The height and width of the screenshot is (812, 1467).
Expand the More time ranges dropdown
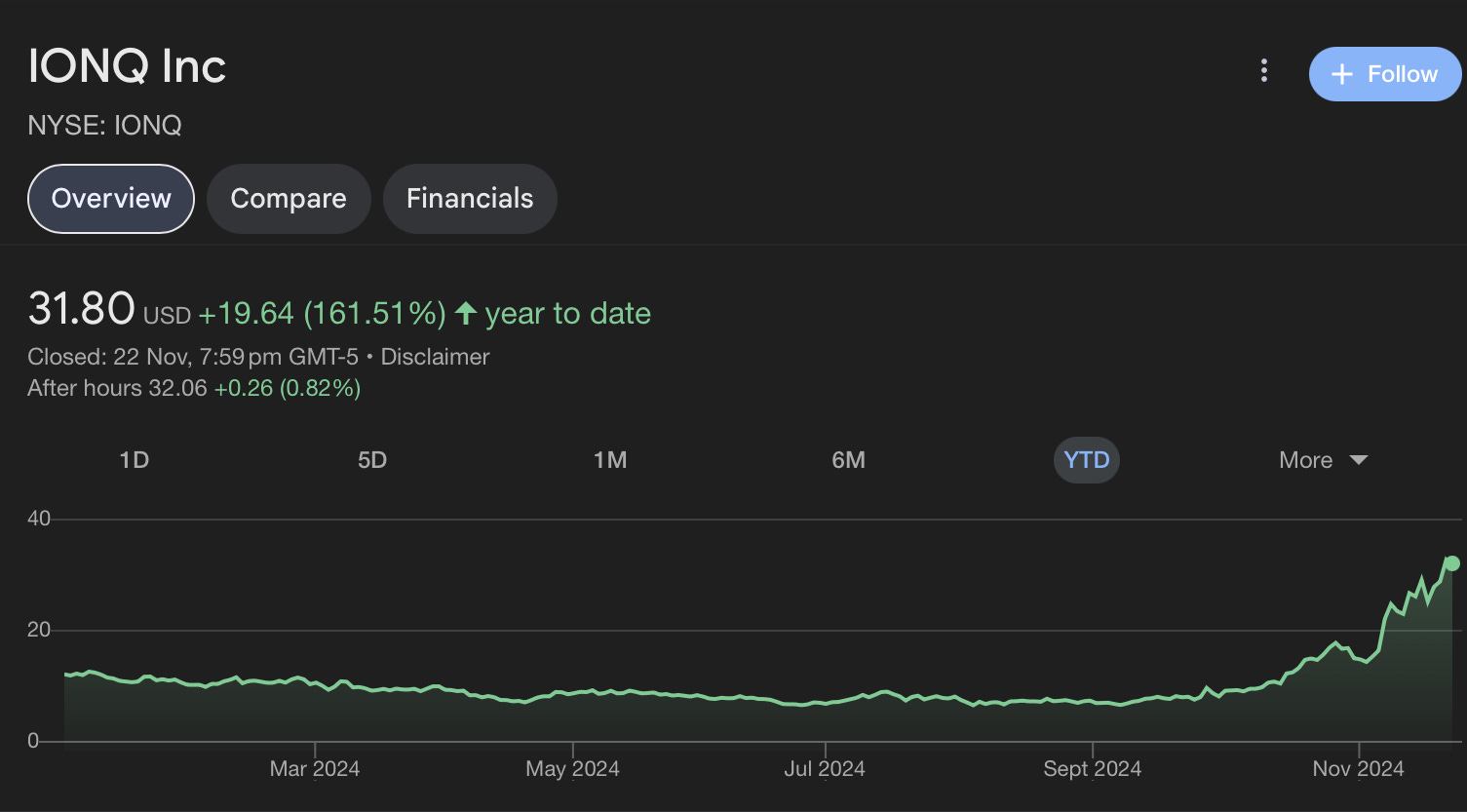(x=1324, y=460)
